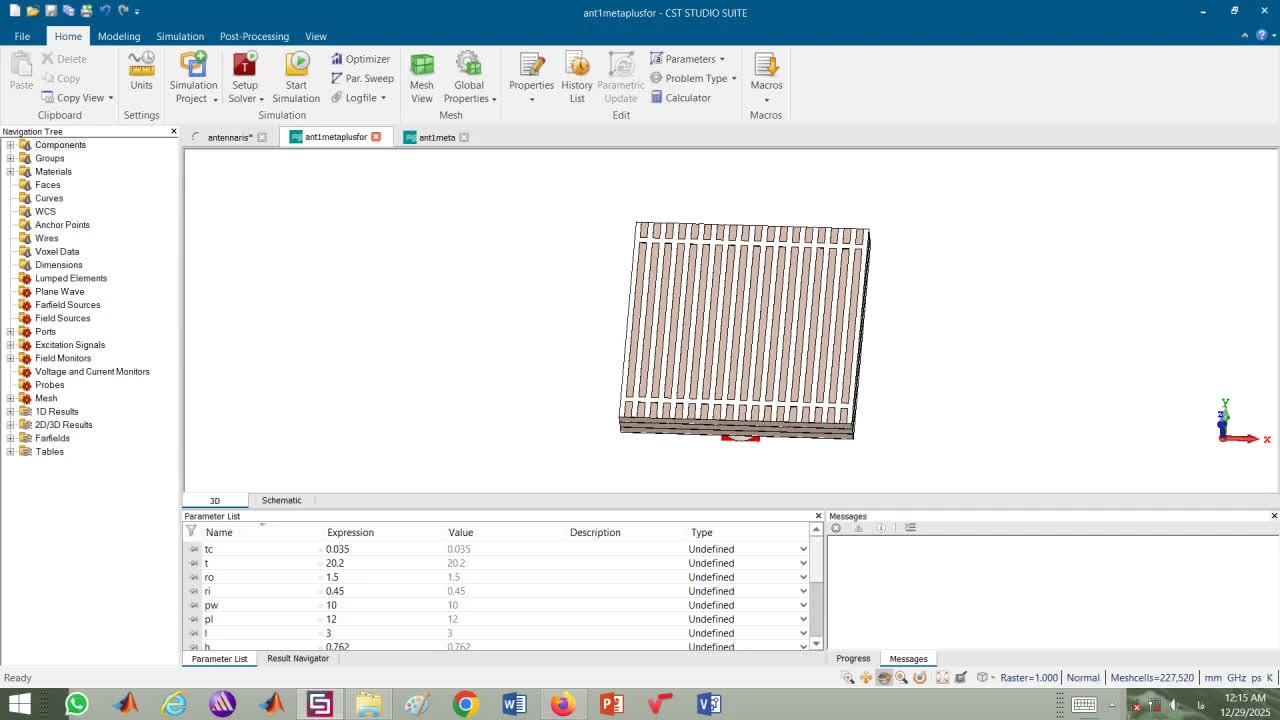Open the Macros dropdown menu
Image resolution: width=1280 pixels, height=720 pixels.
tap(766, 99)
